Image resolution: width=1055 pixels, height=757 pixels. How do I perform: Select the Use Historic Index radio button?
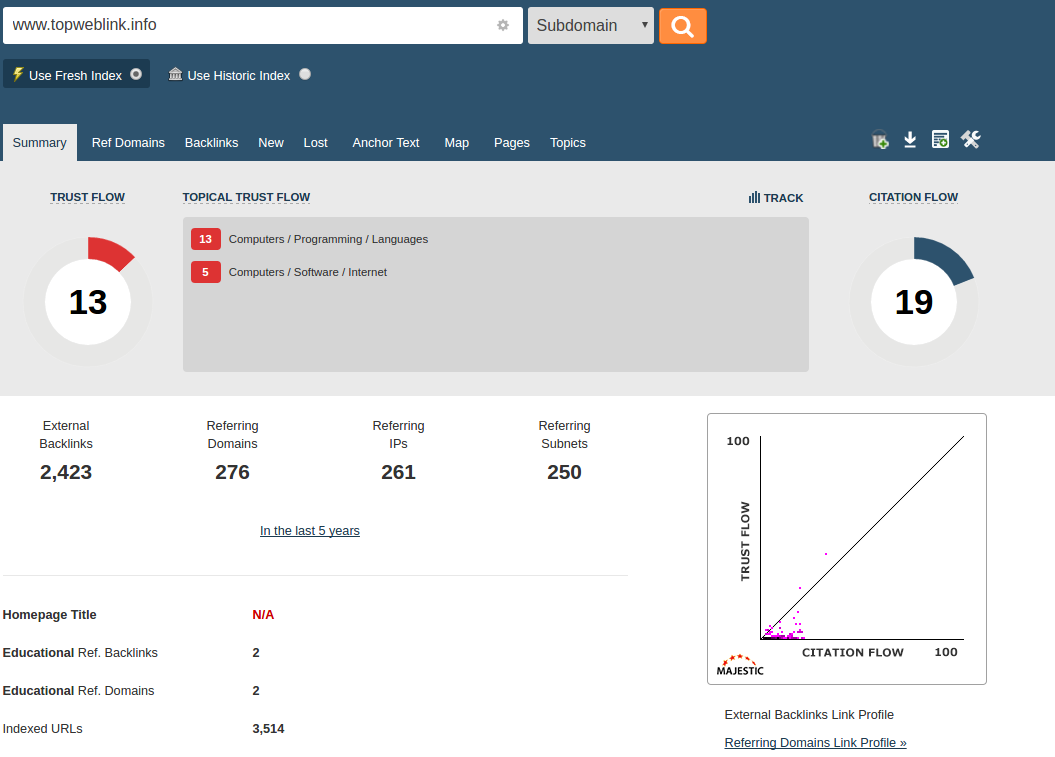click(x=305, y=74)
